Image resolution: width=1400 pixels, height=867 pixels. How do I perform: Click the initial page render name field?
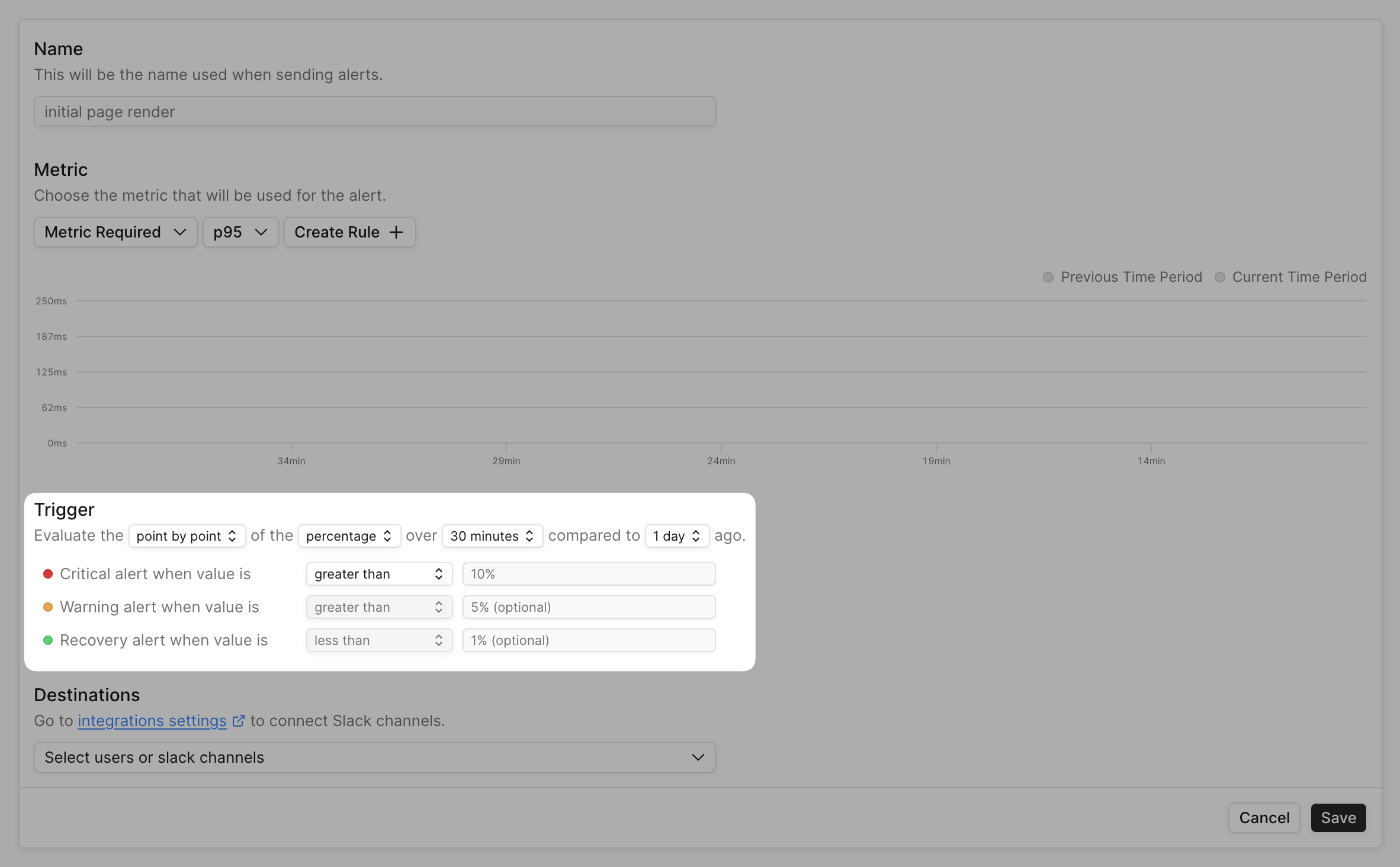click(375, 110)
